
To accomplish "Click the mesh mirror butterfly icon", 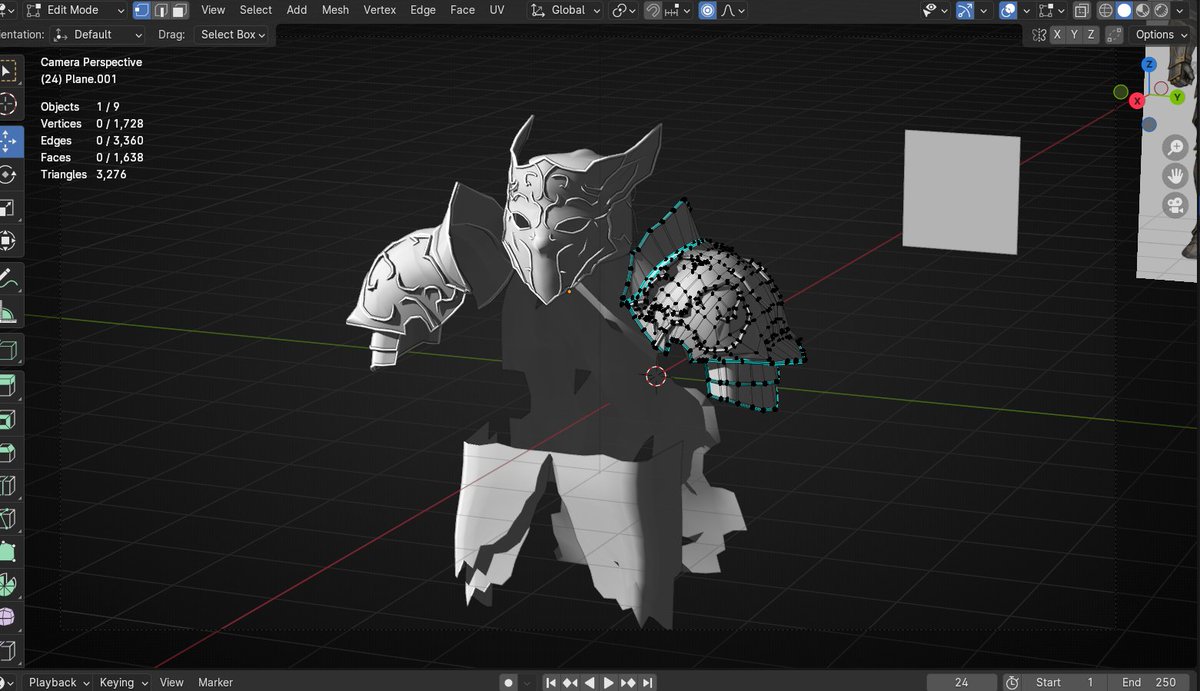I will (x=1040, y=34).
